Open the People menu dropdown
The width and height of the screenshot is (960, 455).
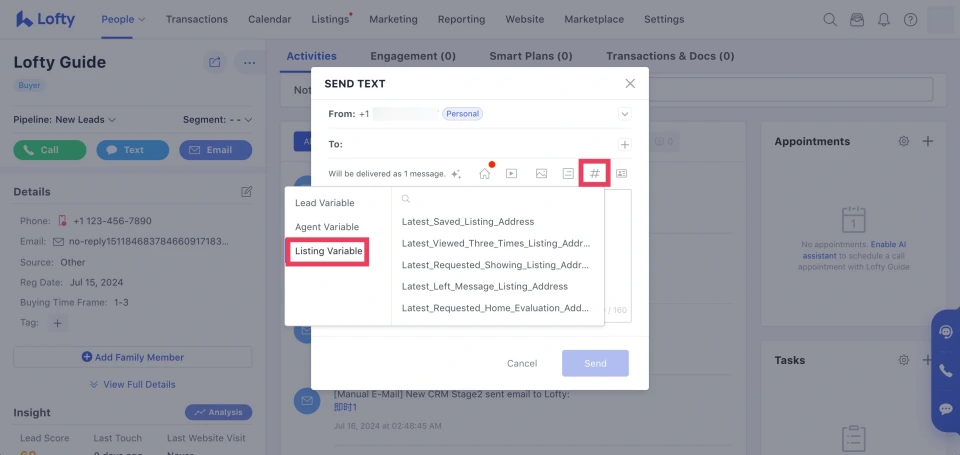(123, 19)
